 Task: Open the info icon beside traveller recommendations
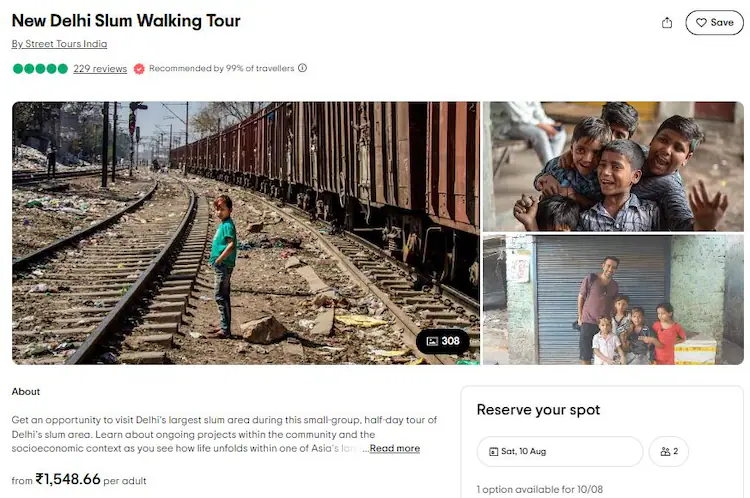click(x=303, y=68)
